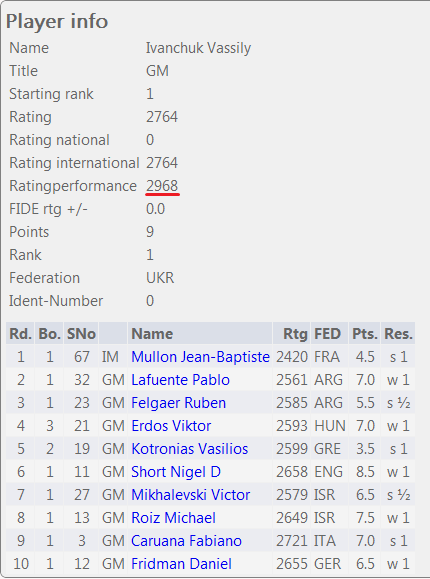The image size is (430, 579).
Task: Click the SNo column header
Action: 81,334
